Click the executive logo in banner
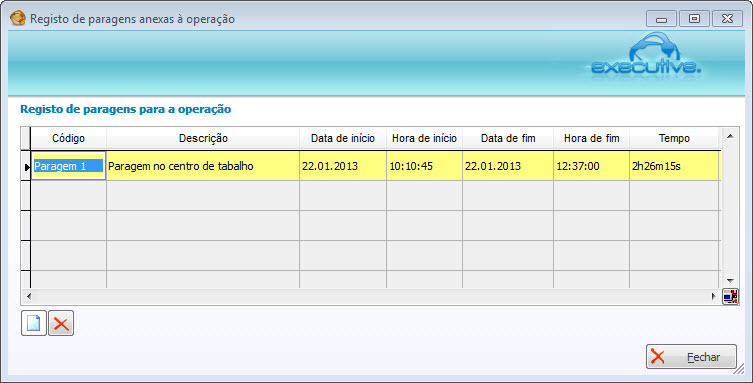Screen dimensions: 753x383 tap(647, 54)
